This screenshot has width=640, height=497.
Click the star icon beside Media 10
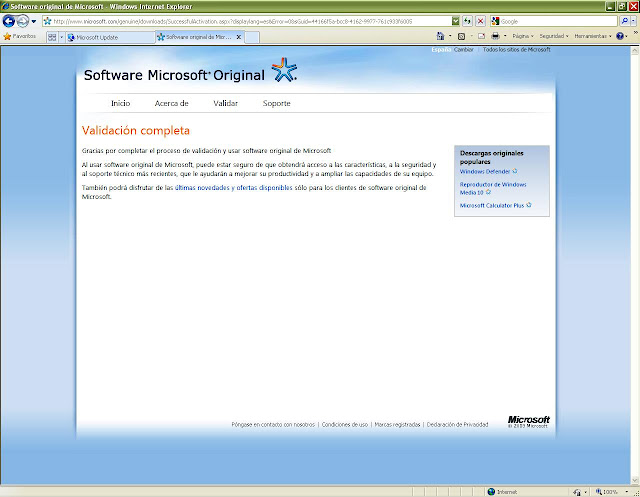tap(488, 192)
